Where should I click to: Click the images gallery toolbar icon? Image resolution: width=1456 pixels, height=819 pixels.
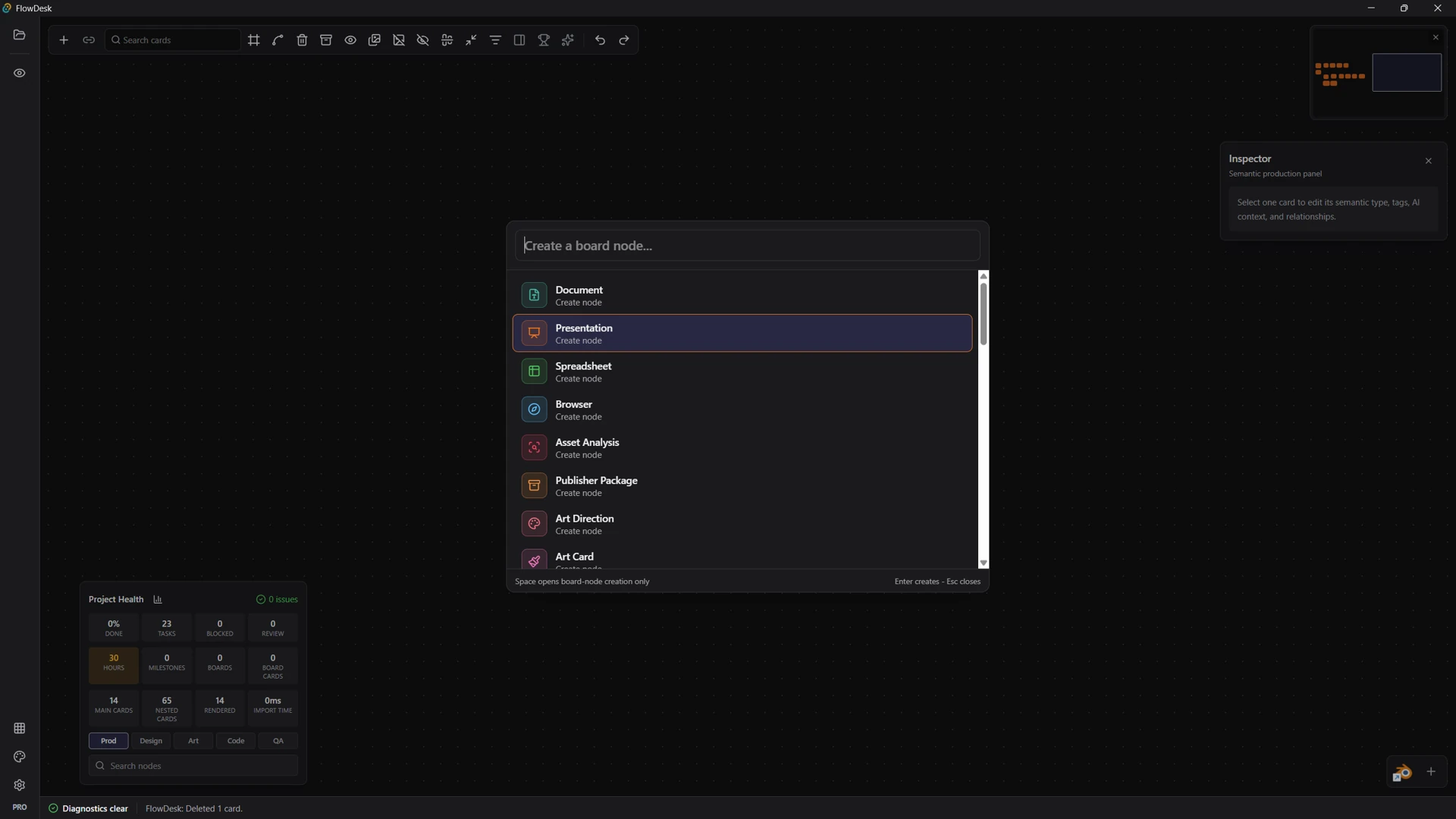click(375, 40)
